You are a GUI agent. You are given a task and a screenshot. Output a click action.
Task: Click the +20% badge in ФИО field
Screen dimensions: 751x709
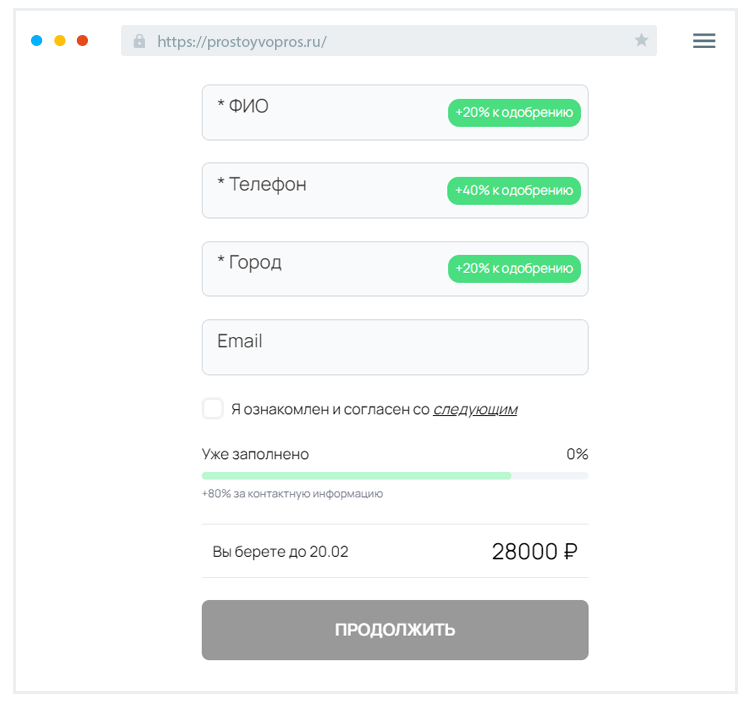click(514, 113)
